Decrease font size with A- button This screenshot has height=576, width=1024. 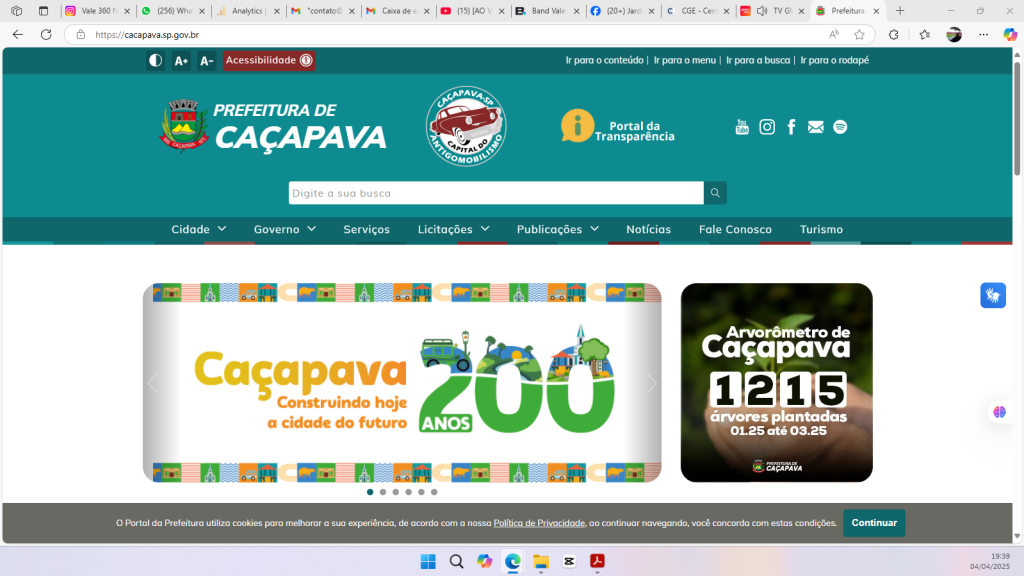(206, 61)
